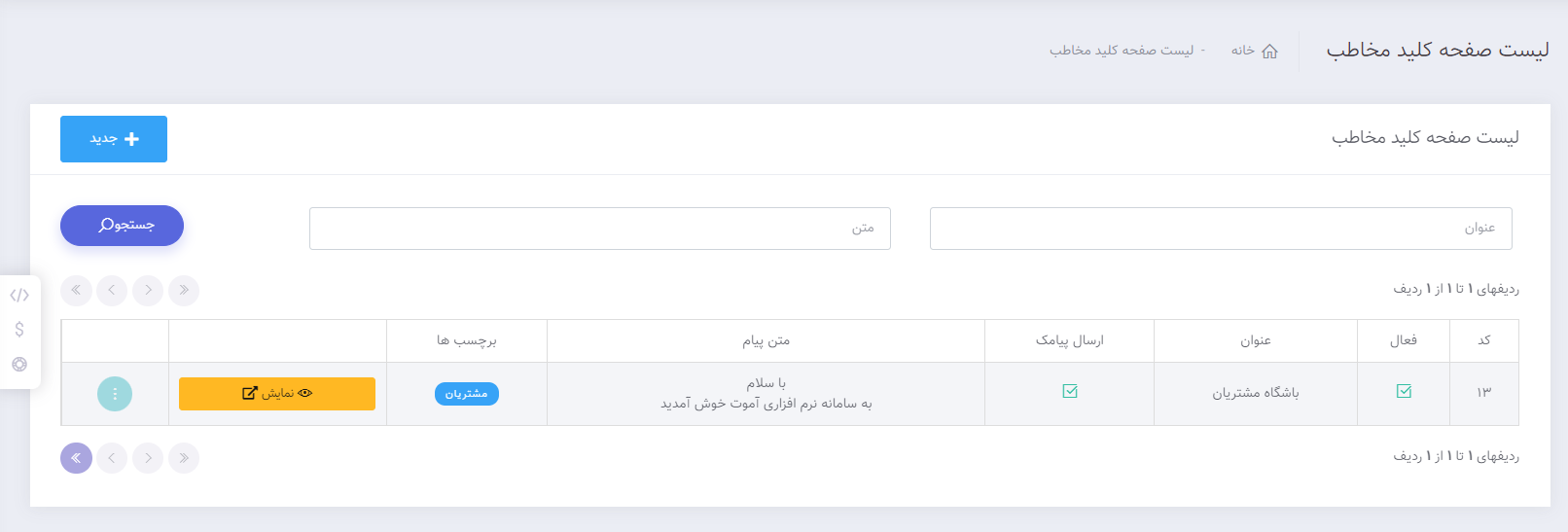This screenshot has width=1568, height=532.
Task: Toggle the ارسال پیامک checkbox in the row
Action: [1070, 391]
